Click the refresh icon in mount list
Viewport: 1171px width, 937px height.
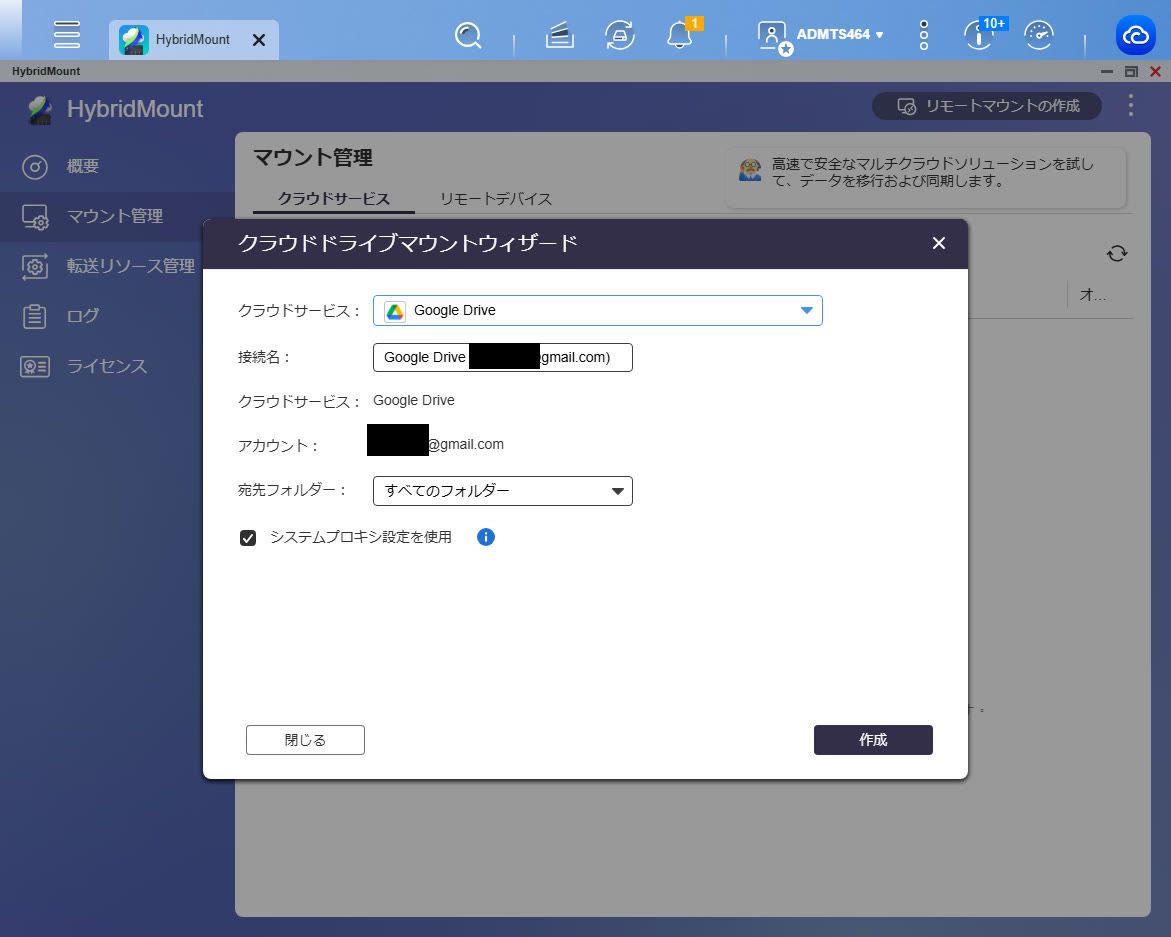click(1117, 253)
